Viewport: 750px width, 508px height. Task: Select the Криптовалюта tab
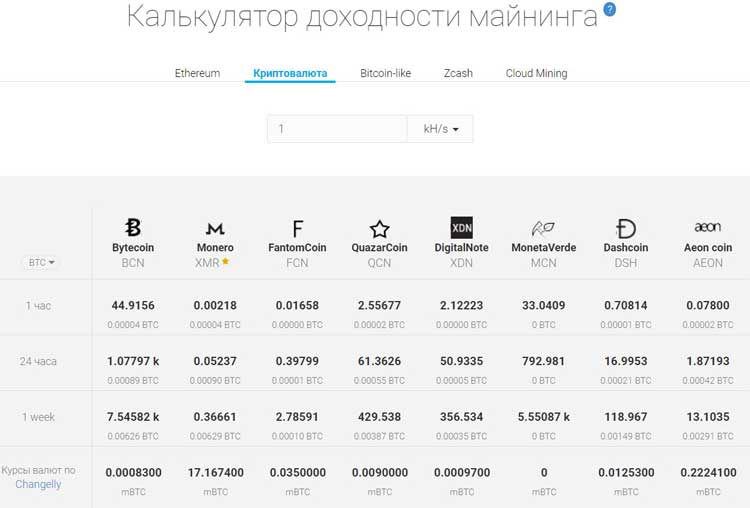(x=290, y=73)
